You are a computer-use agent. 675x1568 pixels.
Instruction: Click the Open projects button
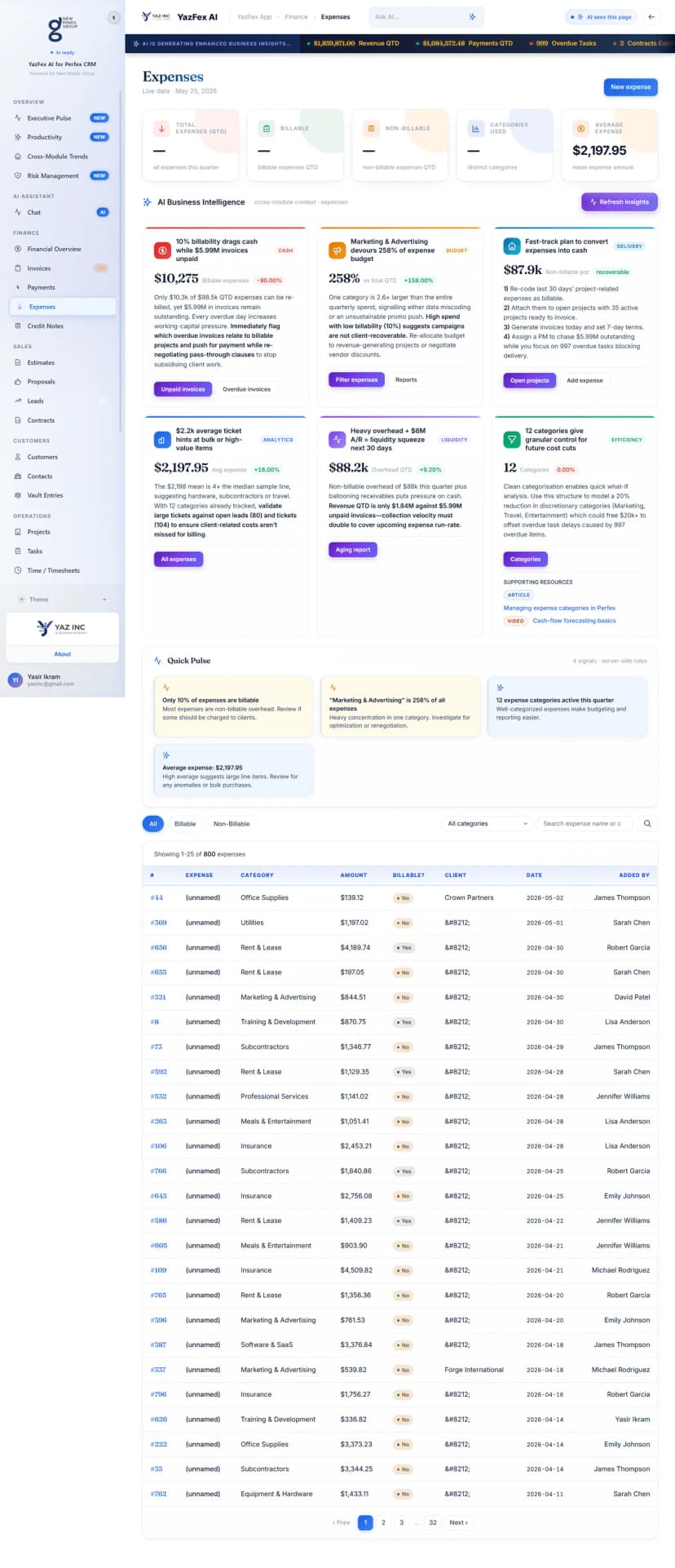530,380
